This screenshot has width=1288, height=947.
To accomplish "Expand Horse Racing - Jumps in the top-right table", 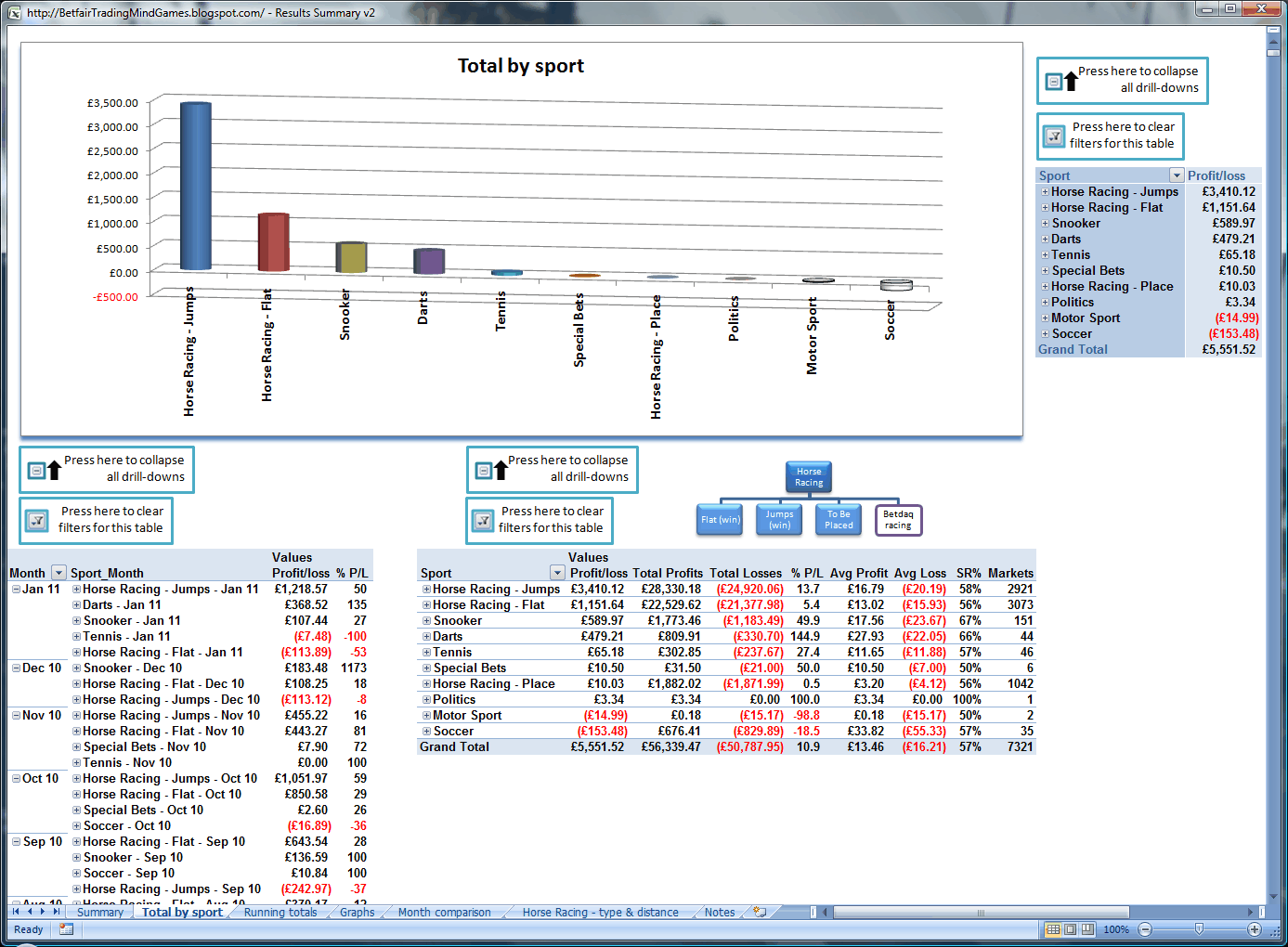I will (x=1045, y=192).
